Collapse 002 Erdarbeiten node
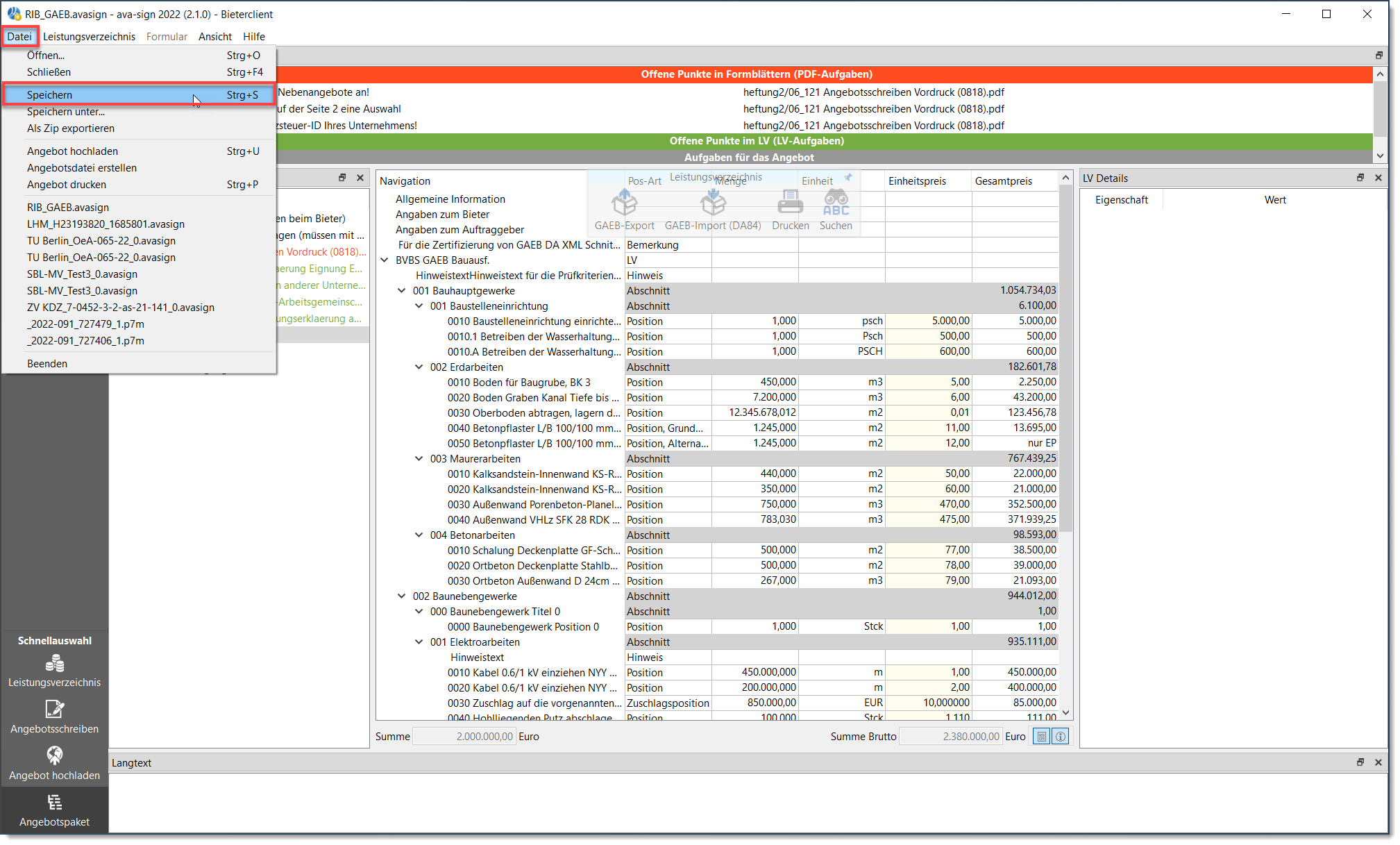1400x845 pixels. pyautogui.click(x=419, y=367)
